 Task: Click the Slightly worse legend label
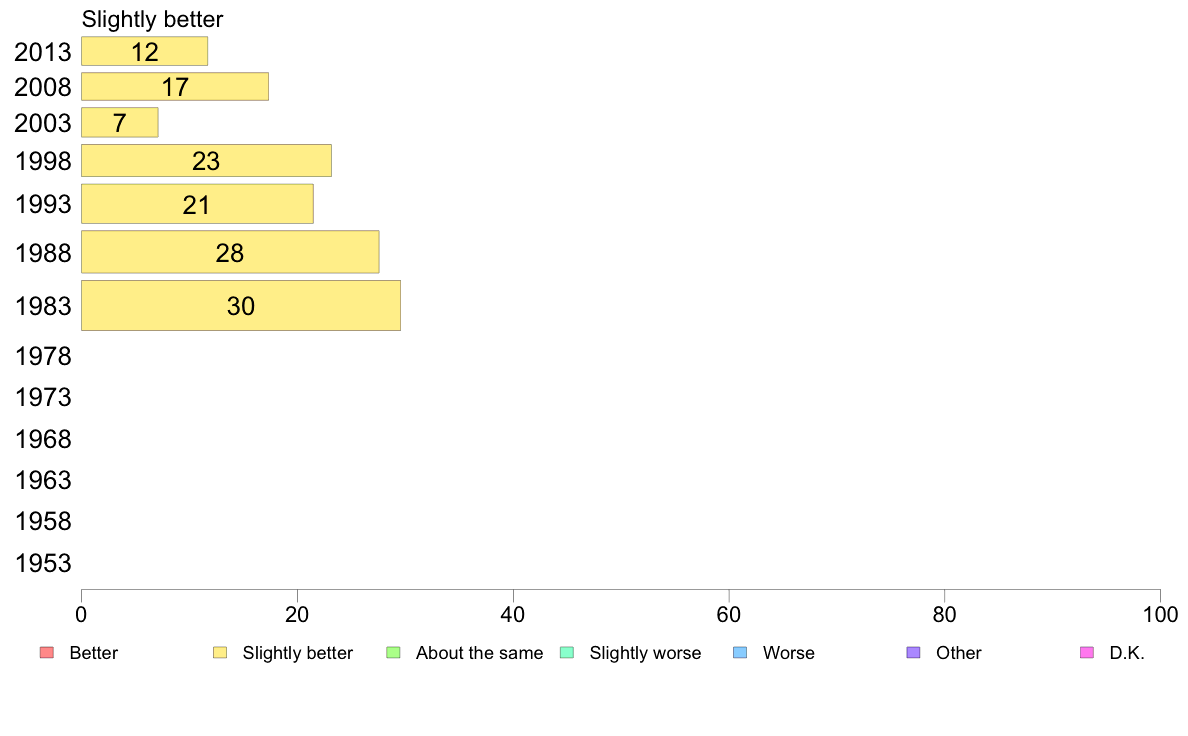click(646, 653)
